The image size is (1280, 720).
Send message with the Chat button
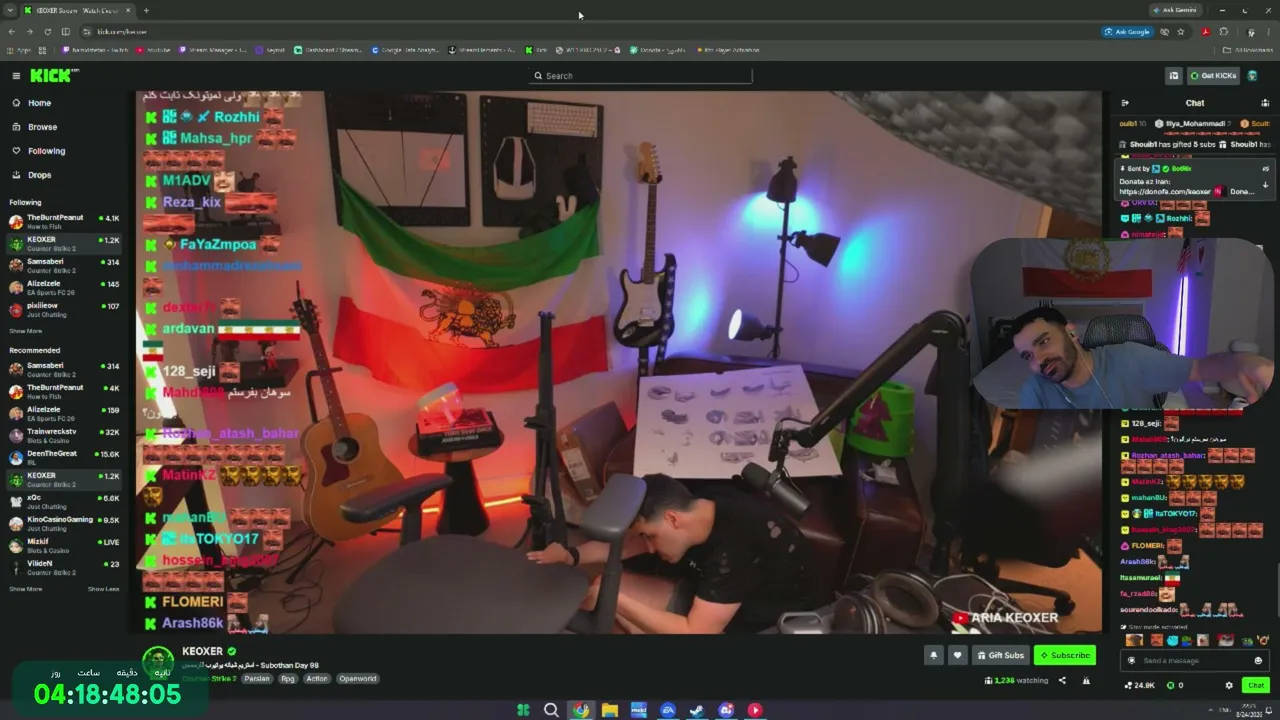point(1256,685)
